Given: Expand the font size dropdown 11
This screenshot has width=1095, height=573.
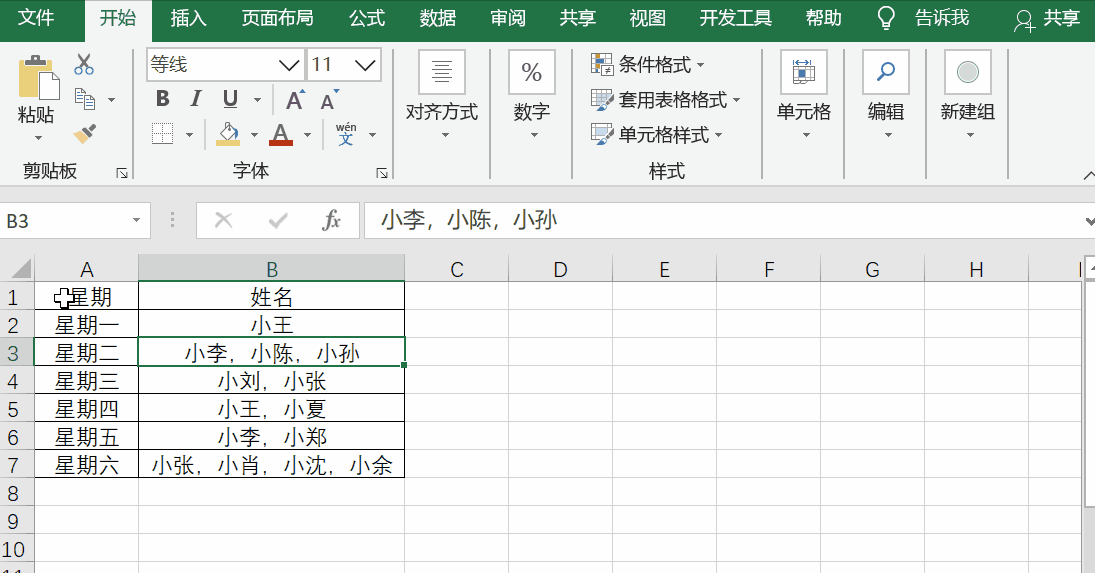Looking at the screenshot, I should click(x=365, y=65).
